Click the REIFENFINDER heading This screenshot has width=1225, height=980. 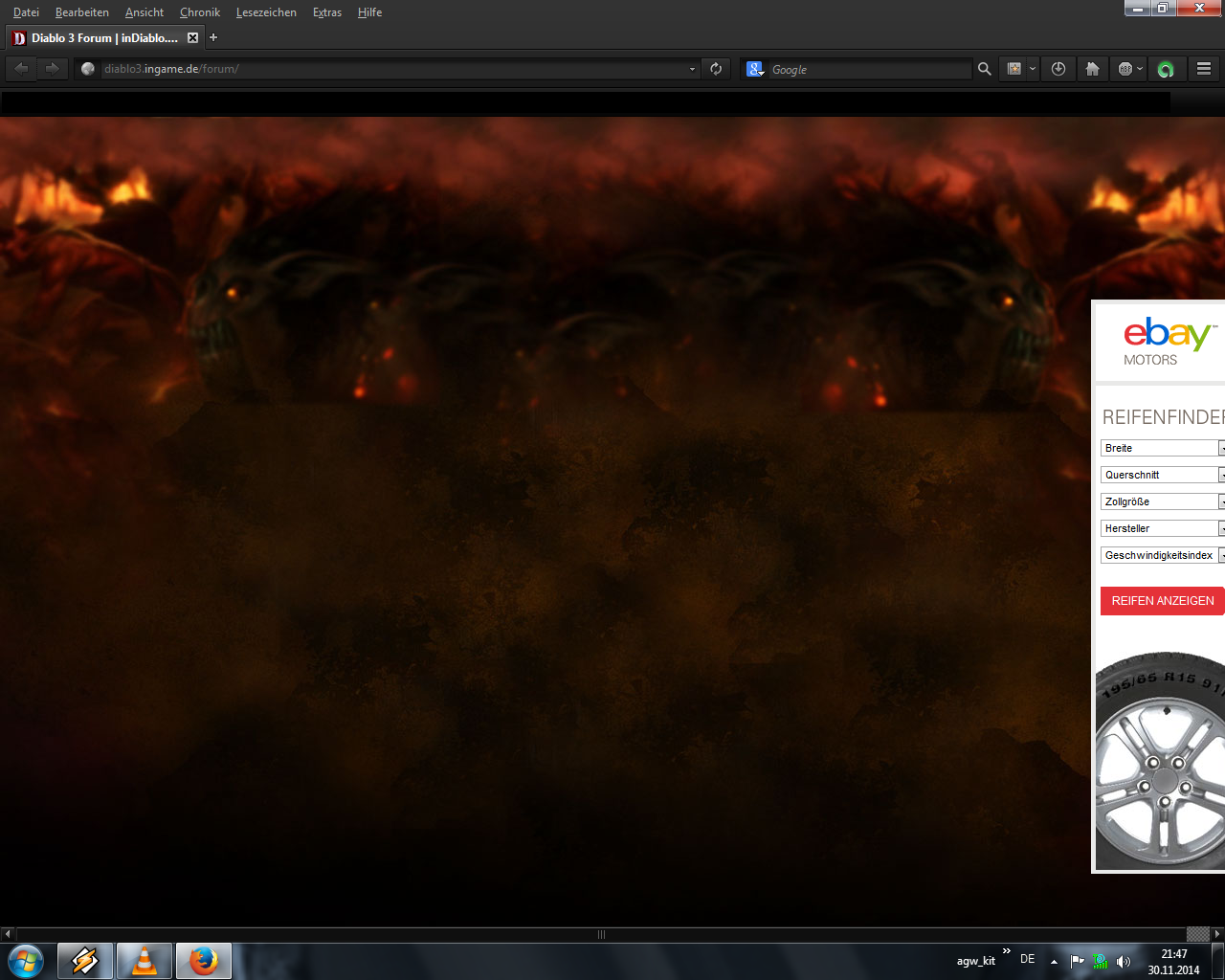[x=1164, y=417]
